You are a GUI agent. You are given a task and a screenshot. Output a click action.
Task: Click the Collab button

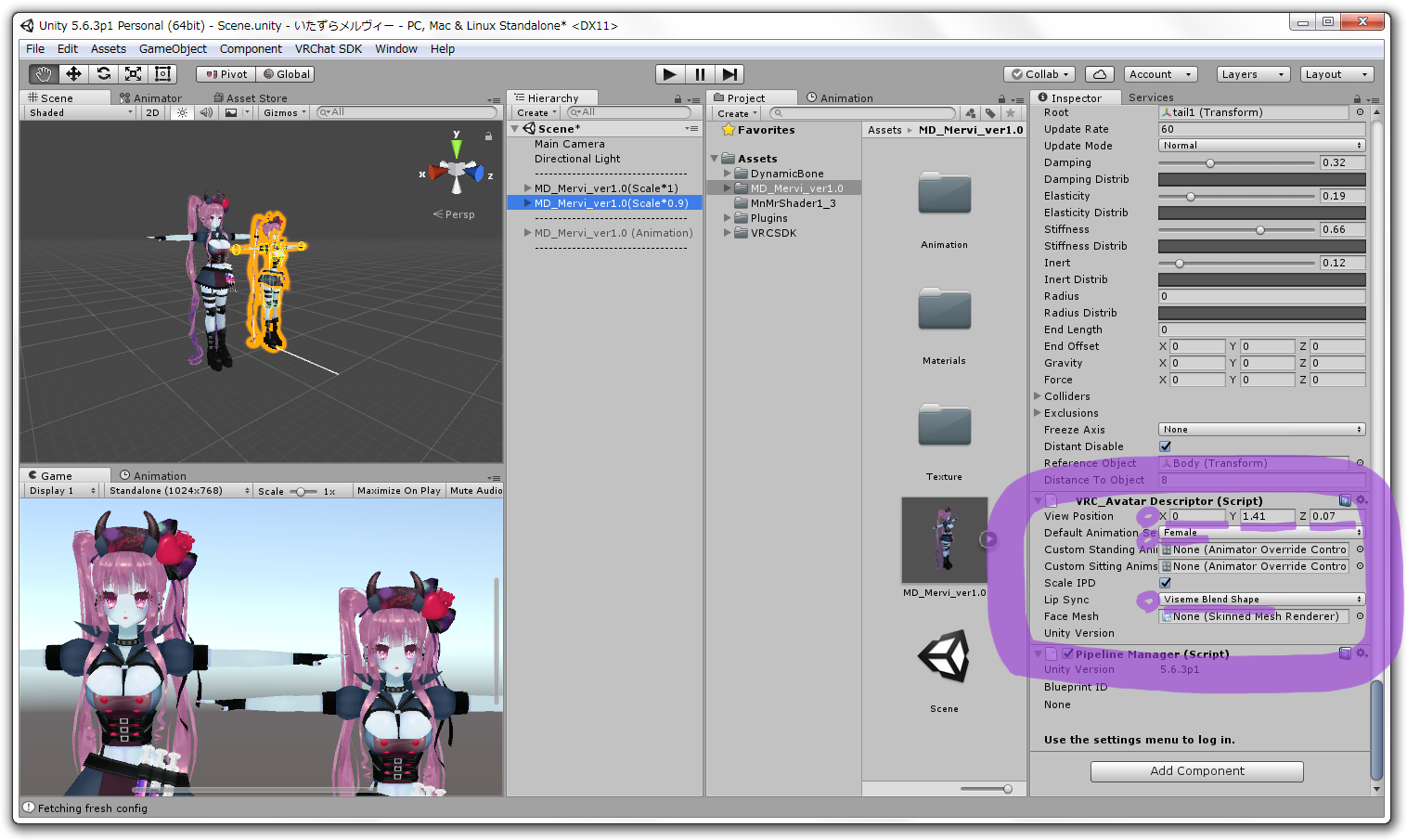pyautogui.click(x=1040, y=74)
